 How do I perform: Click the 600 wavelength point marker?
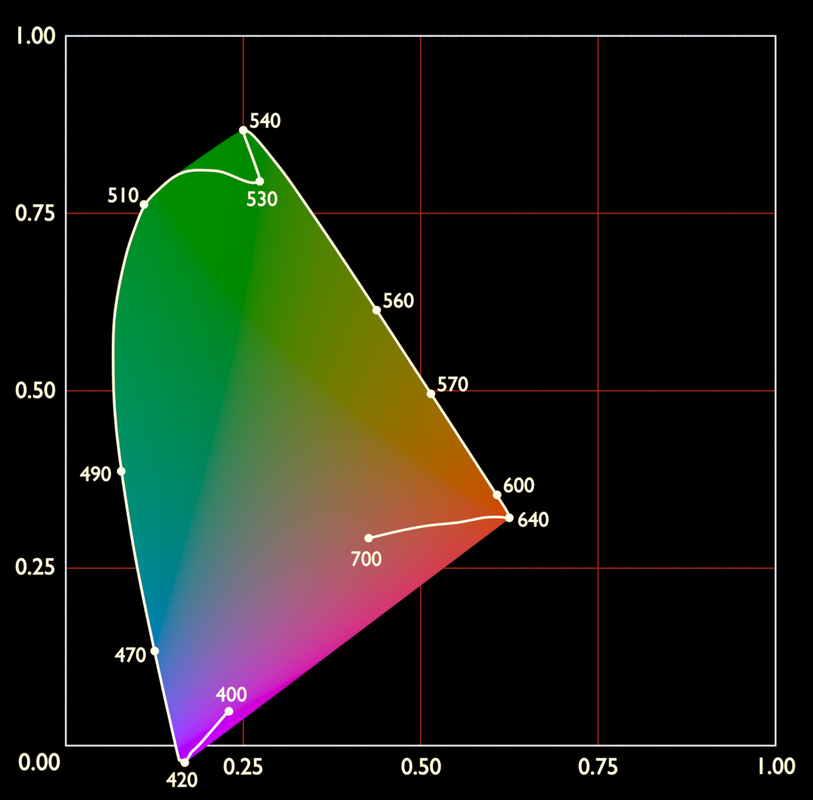click(x=497, y=495)
